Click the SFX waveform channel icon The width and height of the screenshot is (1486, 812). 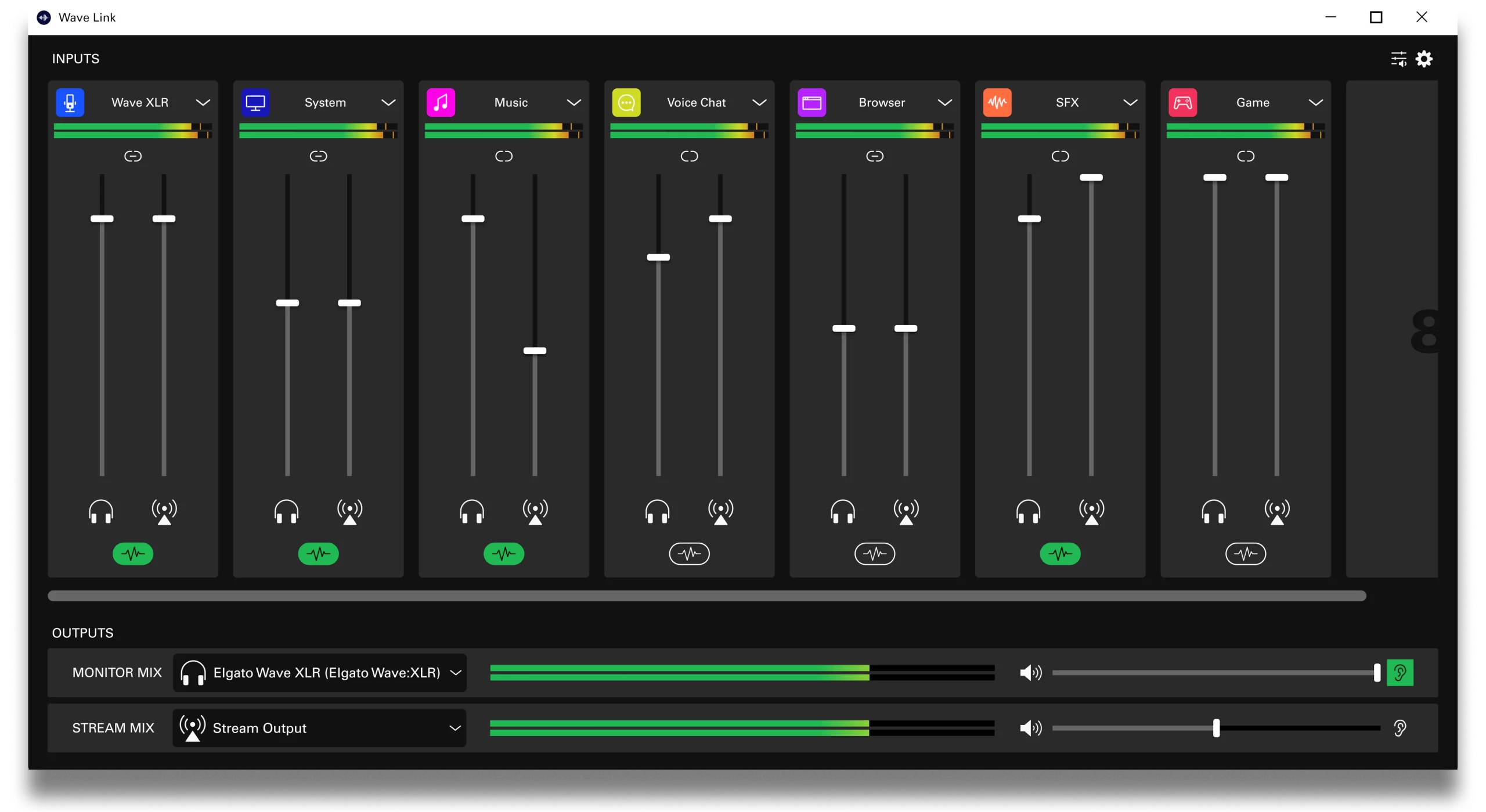pyautogui.click(x=997, y=103)
